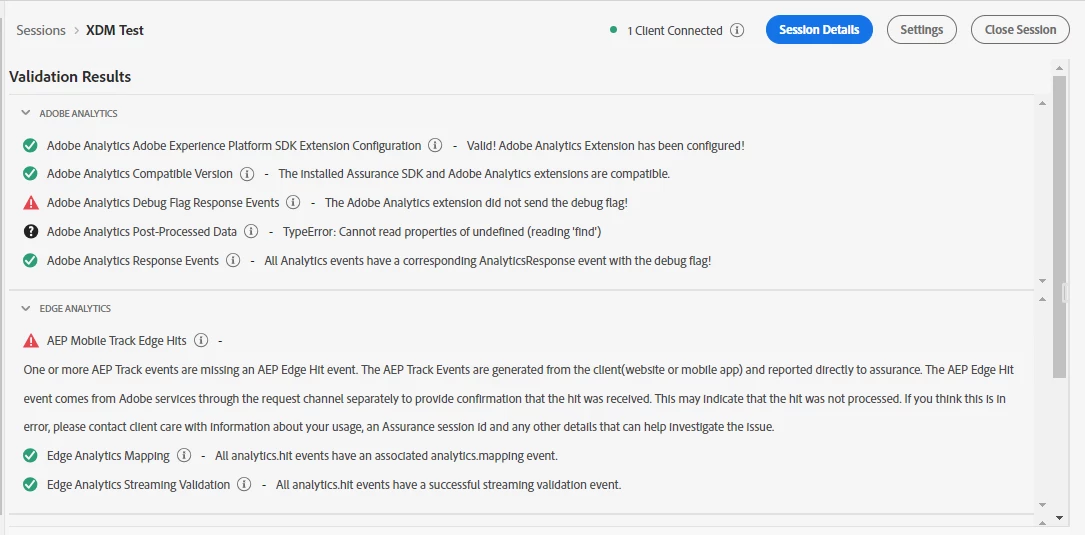Image resolution: width=1085 pixels, height=535 pixels.
Task: Click Validation Results heading
Action: [70, 77]
